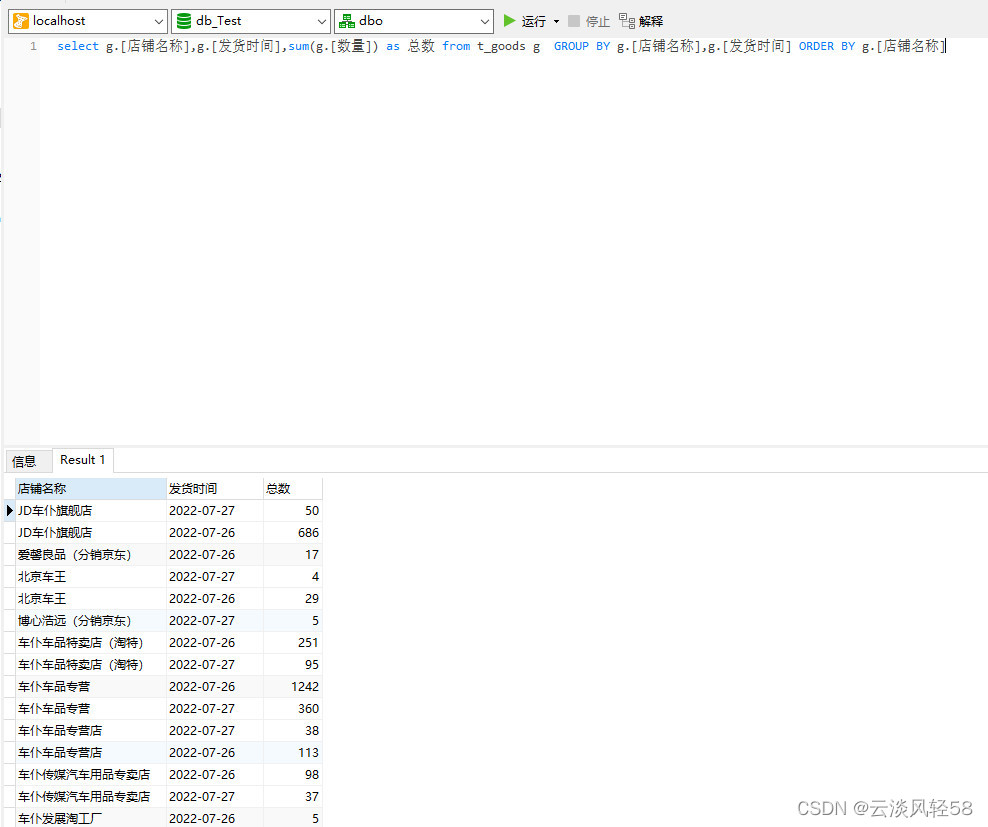
Task: Place cursor in the SQL editor line
Action: click(501, 46)
